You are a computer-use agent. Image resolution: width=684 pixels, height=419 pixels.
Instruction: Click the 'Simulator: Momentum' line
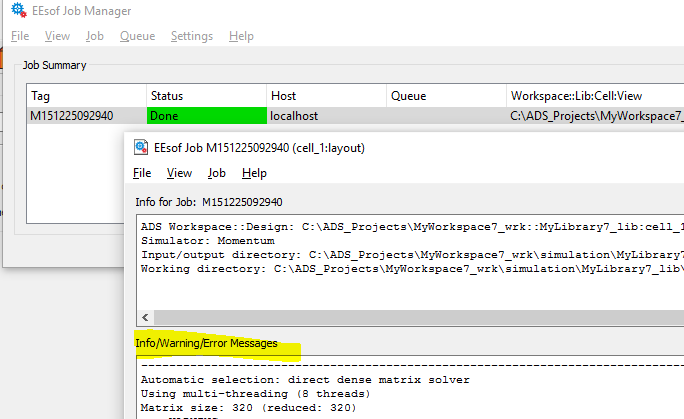[x=208, y=241]
